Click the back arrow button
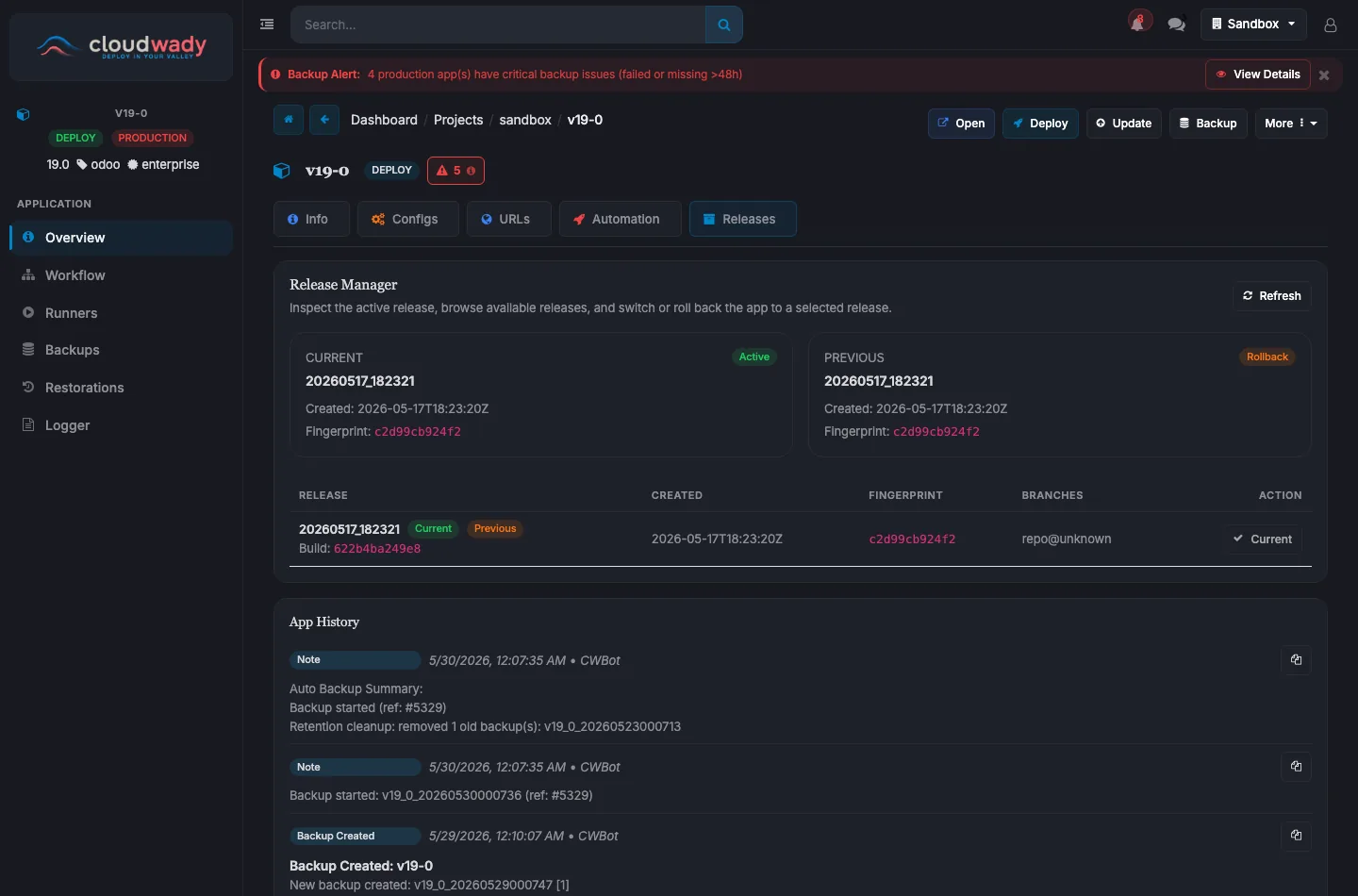 (x=324, y=120)
